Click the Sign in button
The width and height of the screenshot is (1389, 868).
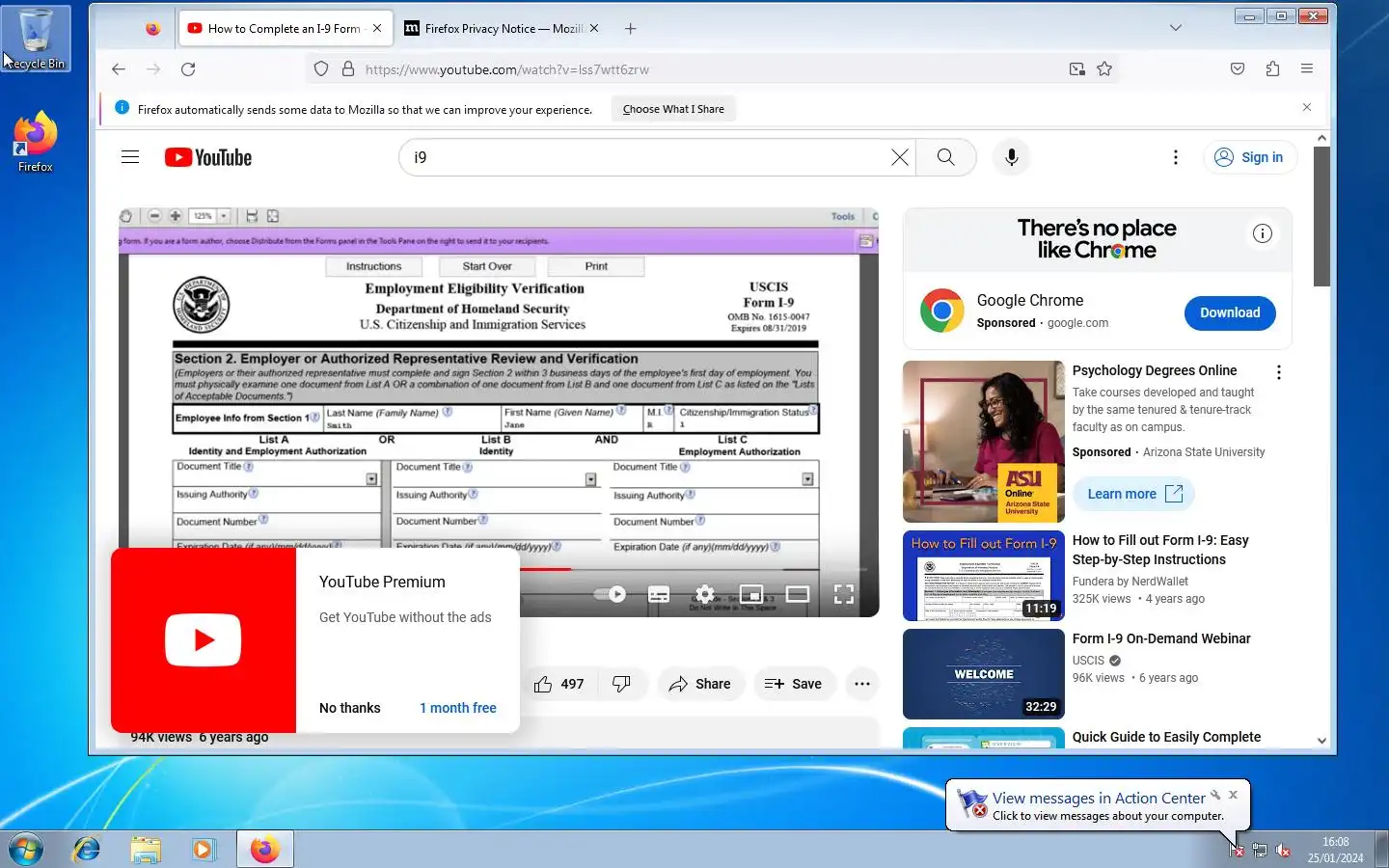(x=1250, y=157)
